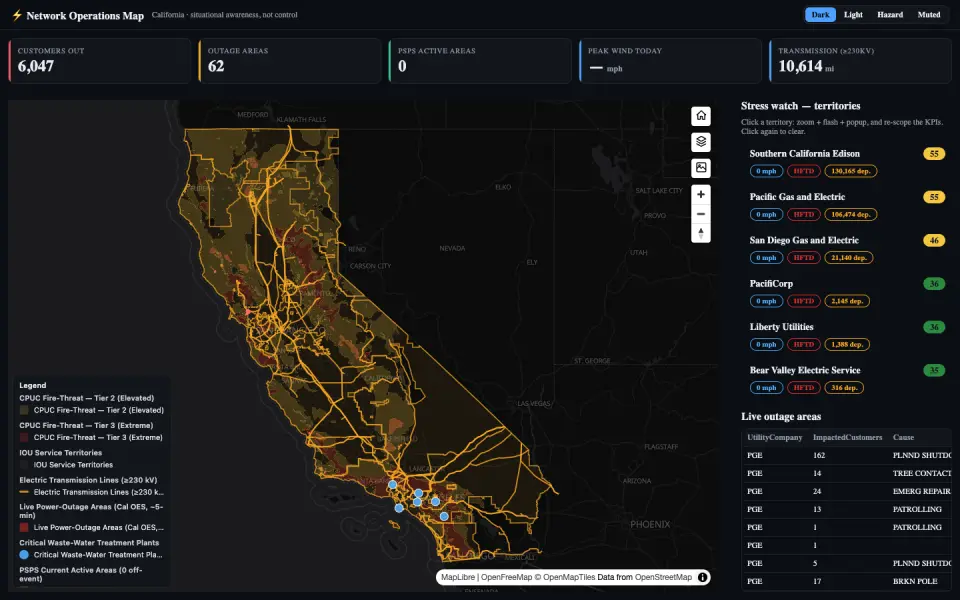Select the Muted theme
The height and width of the screenshot is (600, 960).
coord(929,15)
